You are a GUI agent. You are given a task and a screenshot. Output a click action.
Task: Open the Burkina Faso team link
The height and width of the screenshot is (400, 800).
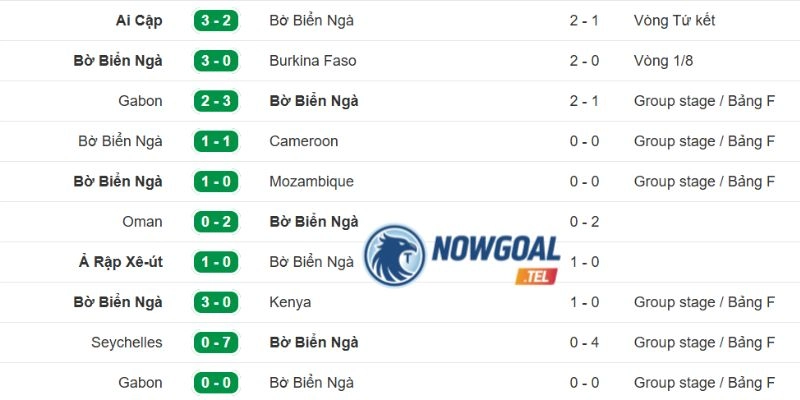[x=313, y=61]
